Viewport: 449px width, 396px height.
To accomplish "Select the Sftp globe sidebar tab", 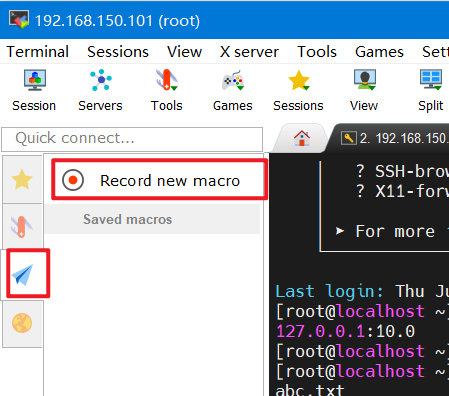I will tap(22, 323).
